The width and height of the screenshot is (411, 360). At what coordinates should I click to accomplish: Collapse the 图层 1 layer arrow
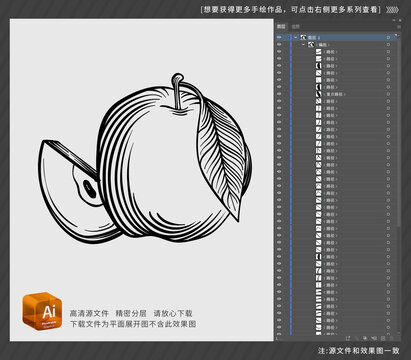coord(295,37)
